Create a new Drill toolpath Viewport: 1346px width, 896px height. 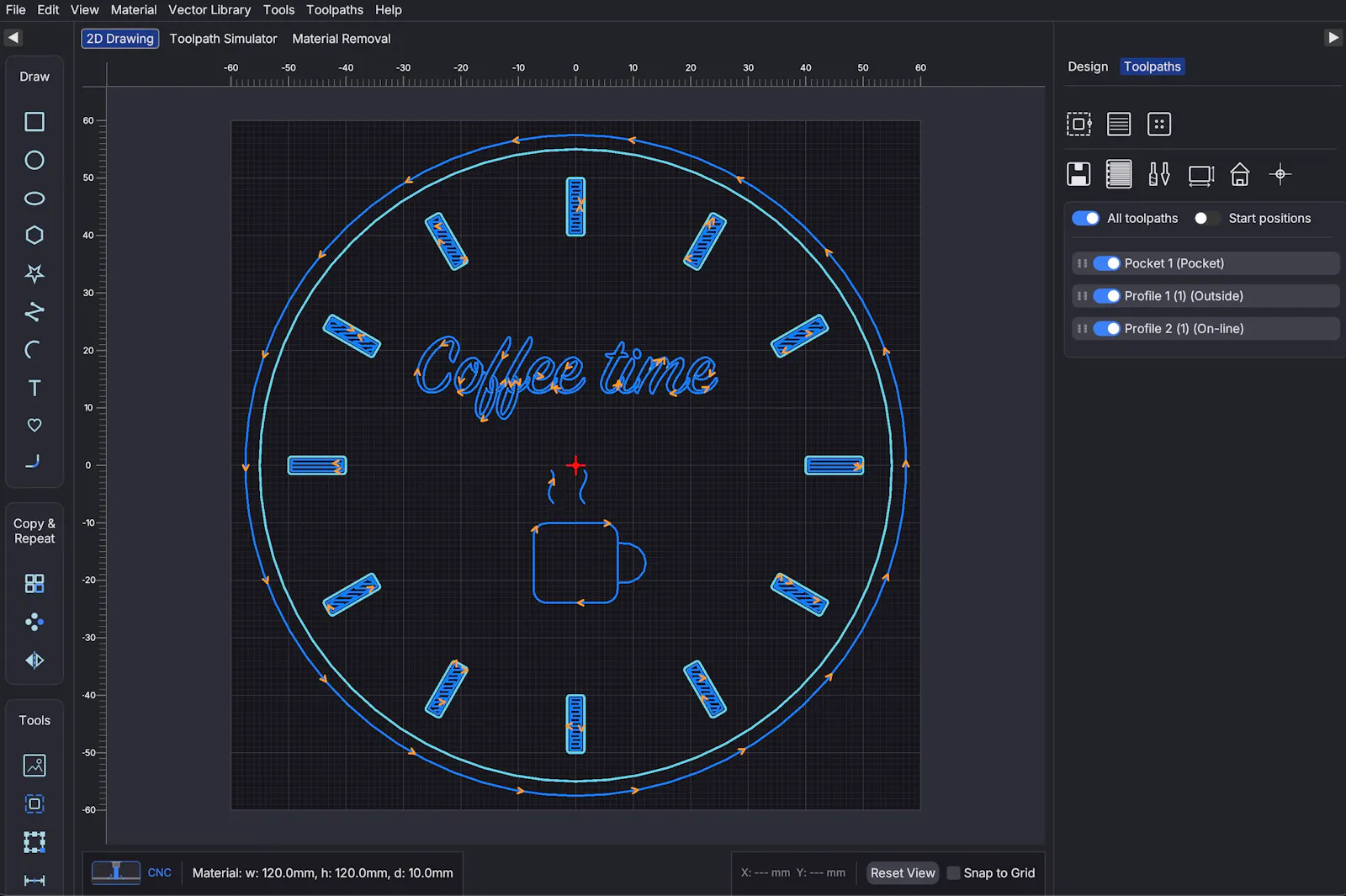[x=1159, y=125]
